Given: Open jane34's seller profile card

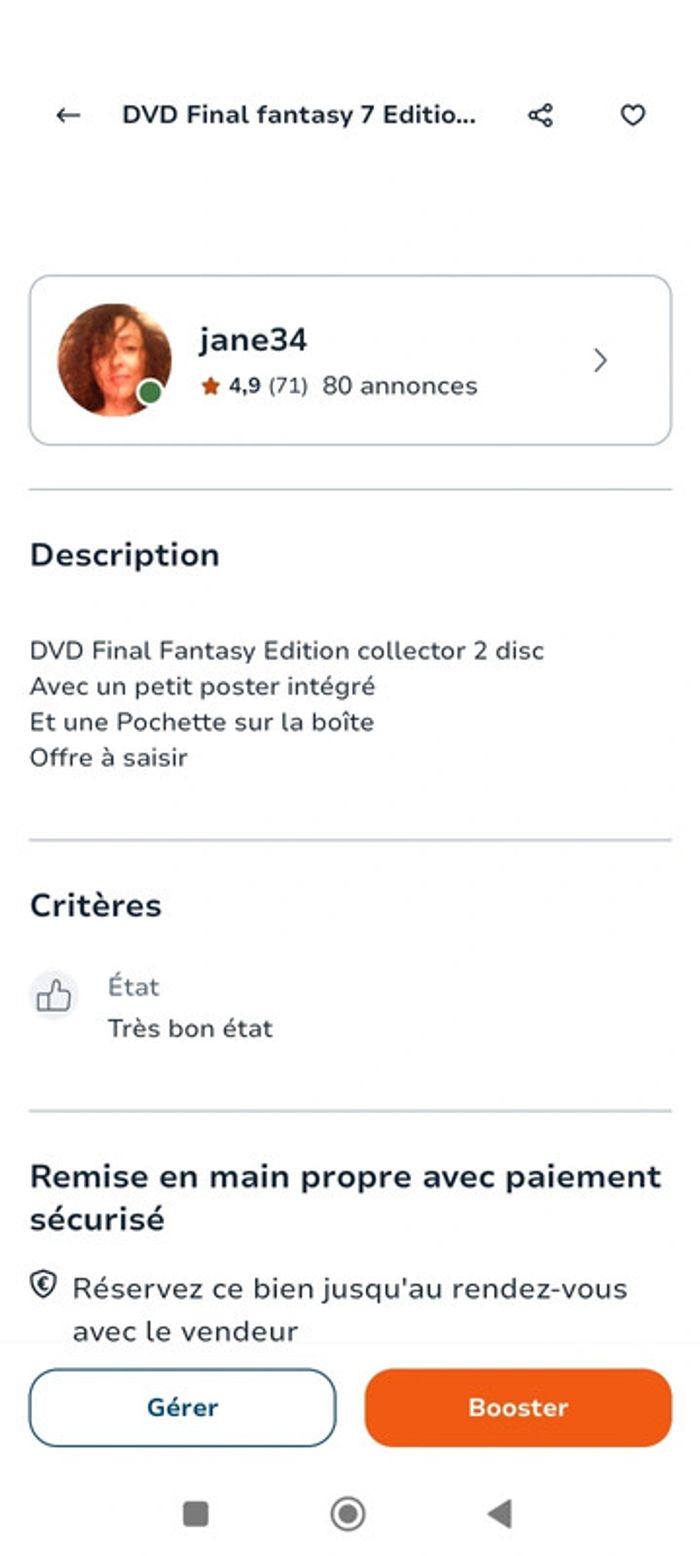Looking at the screenshot, I should pos(350,358).
